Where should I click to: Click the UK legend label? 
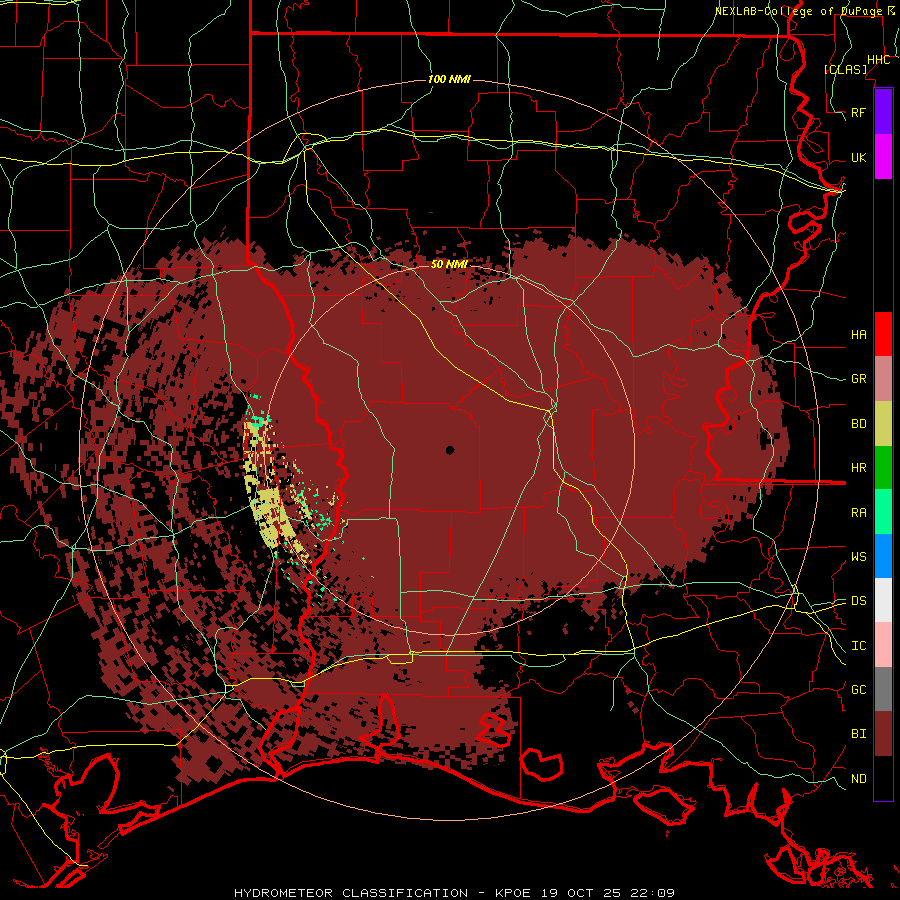click(x=858, y=158)
